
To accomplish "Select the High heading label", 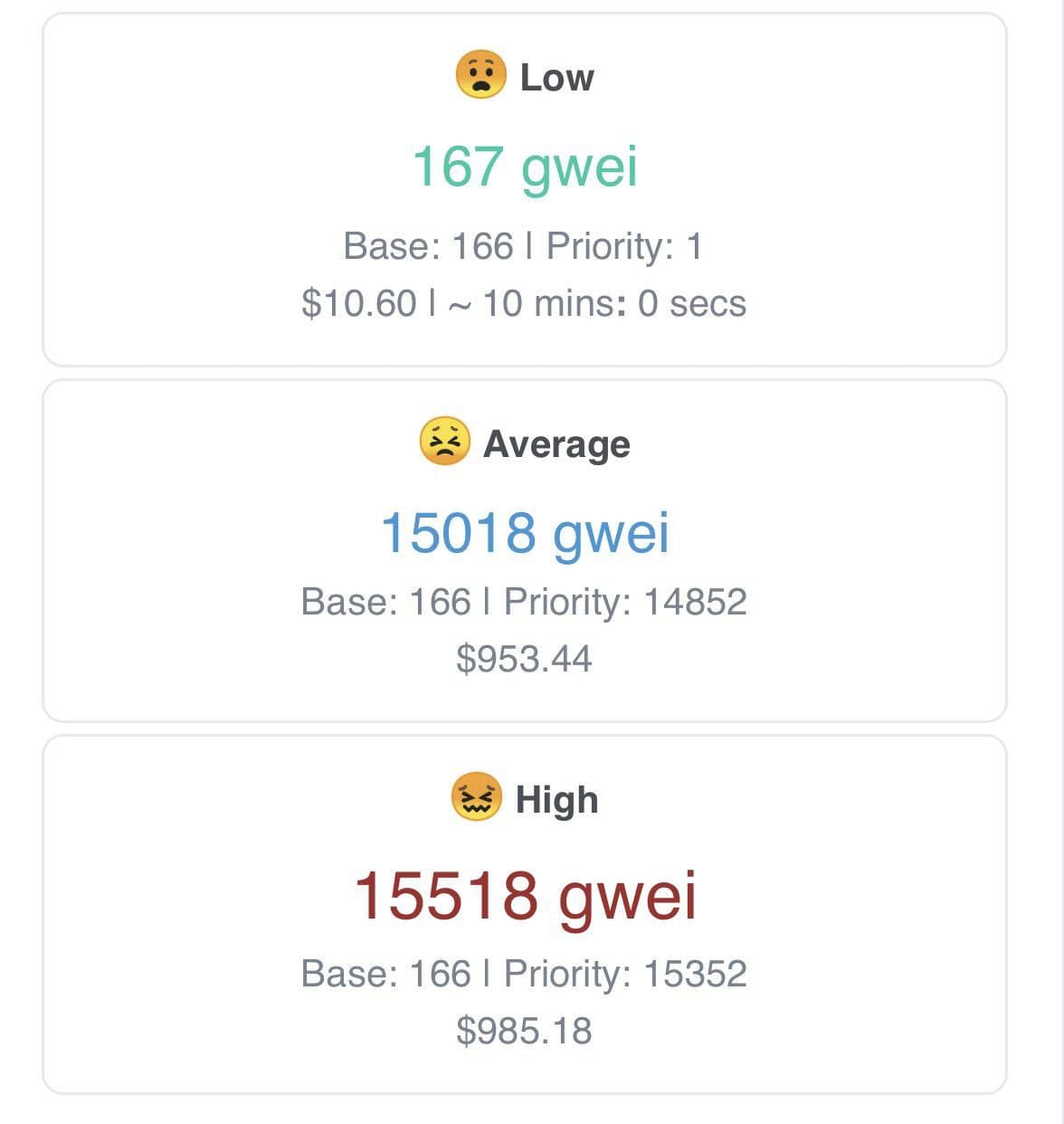I will pyautogui.click(x=556, y=800).
